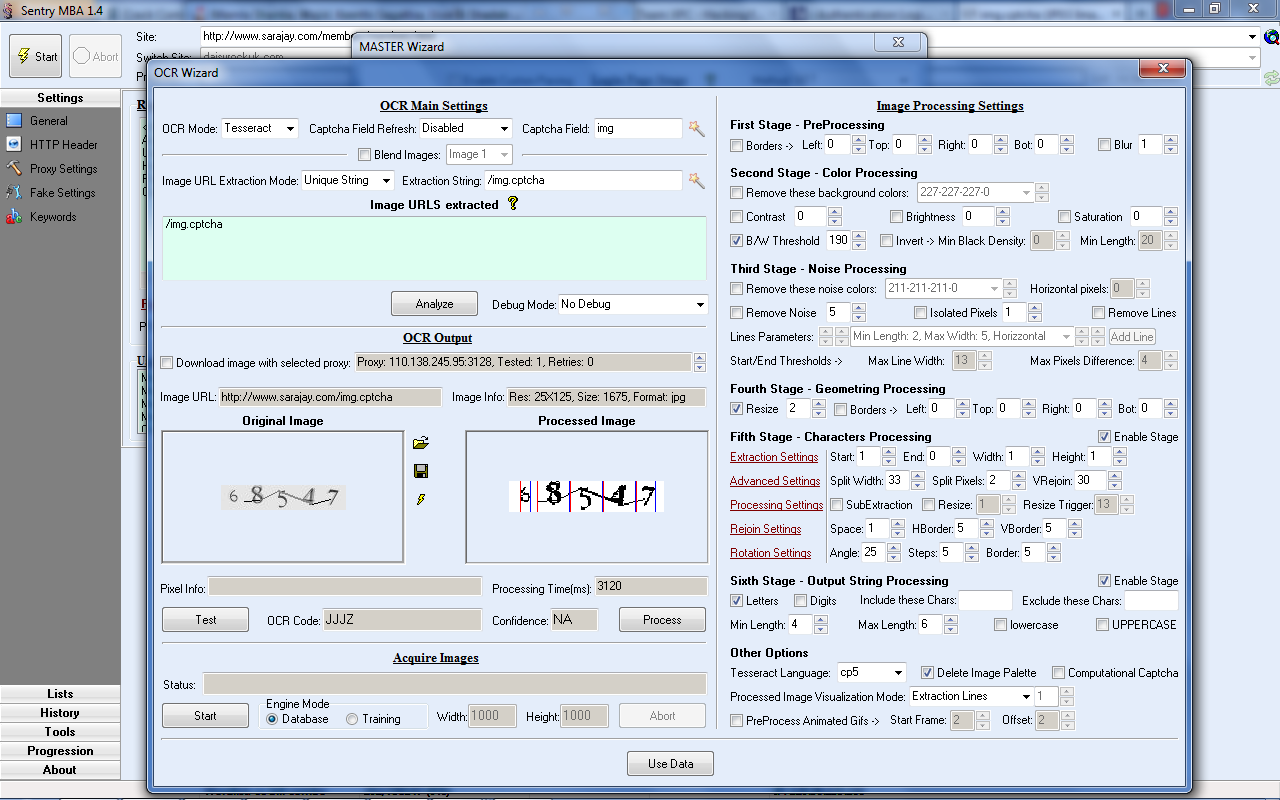The image size is (1280, 800).
Task: Toggle the Delete Image Palette checkbox
Action: click(x=927, y=673)
